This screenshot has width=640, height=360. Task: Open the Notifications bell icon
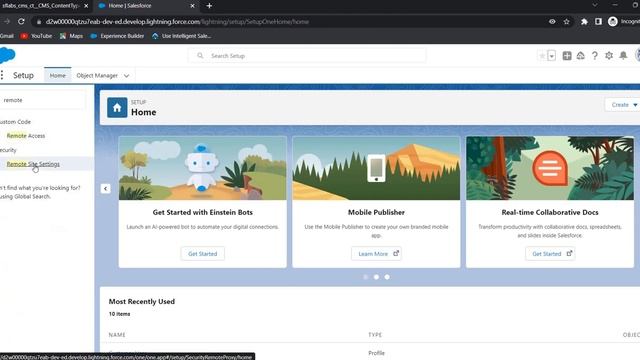coord(623,56)
